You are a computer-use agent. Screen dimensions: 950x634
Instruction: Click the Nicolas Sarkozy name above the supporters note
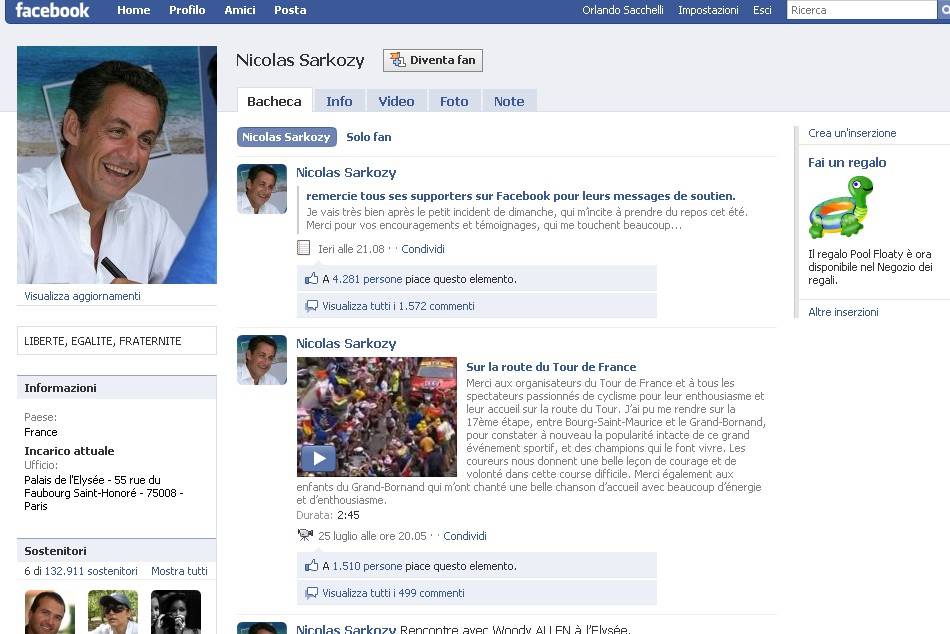(346, 173)
